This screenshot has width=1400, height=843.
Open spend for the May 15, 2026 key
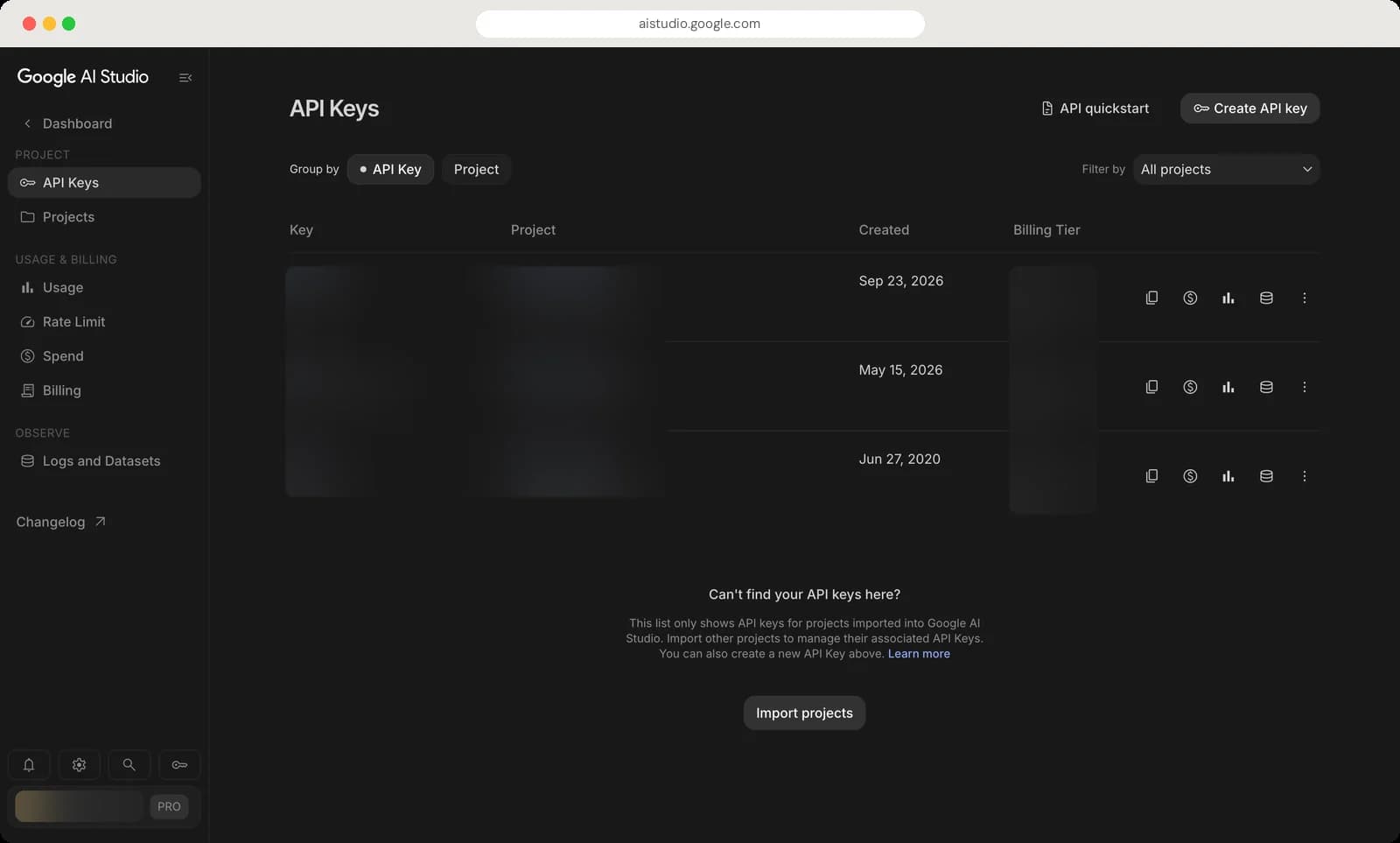(1190, 387)
